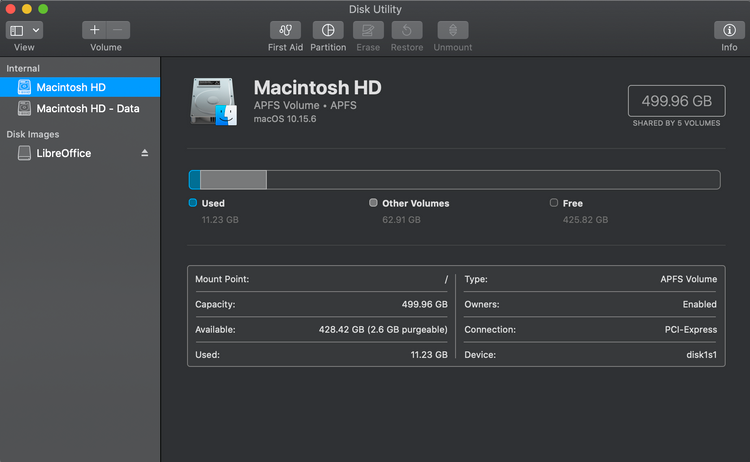750x462 pixels.
Task: Click the disk usage bar
Action: (454, 179)
